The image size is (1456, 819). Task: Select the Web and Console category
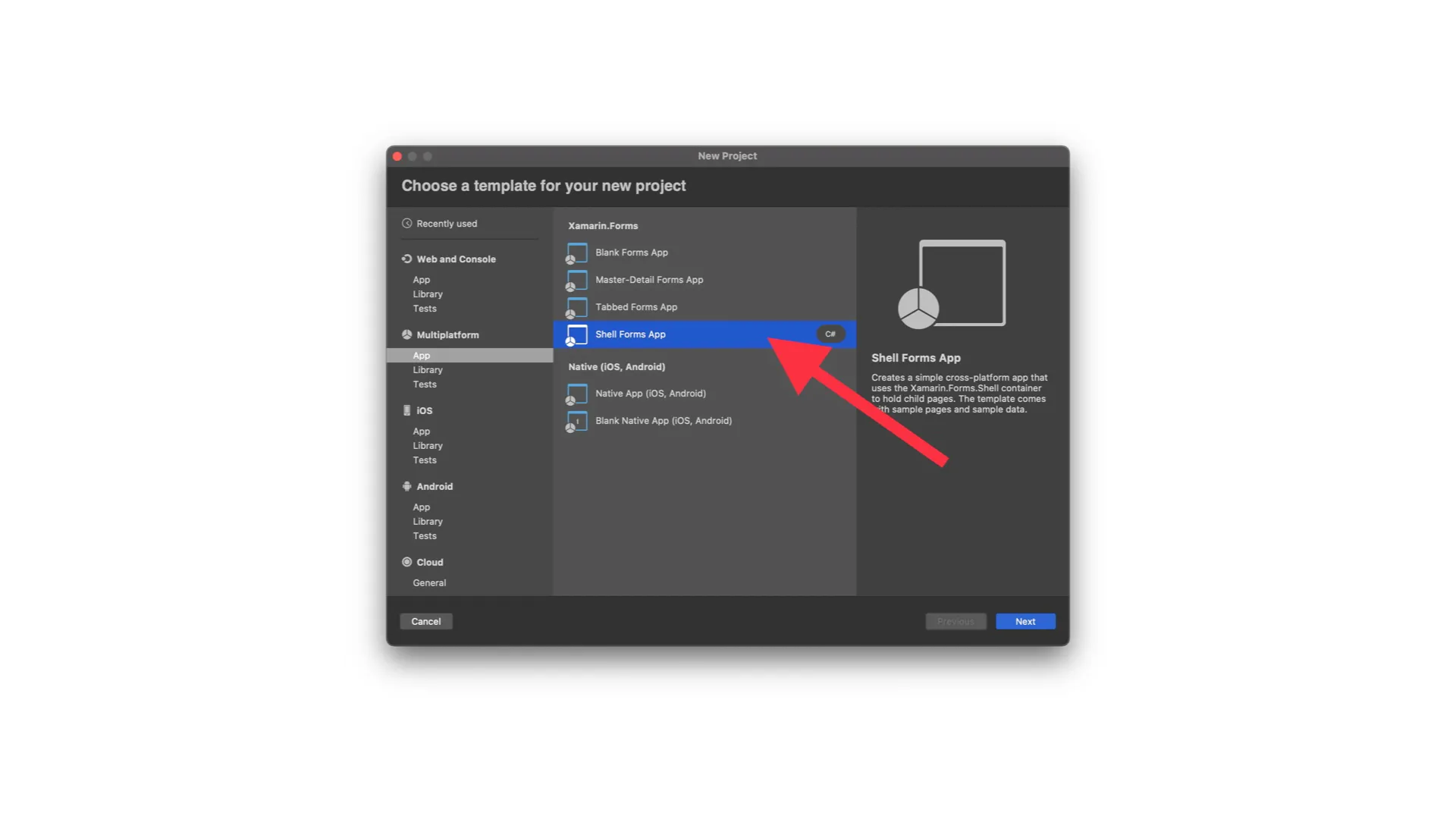coord(456,258)
